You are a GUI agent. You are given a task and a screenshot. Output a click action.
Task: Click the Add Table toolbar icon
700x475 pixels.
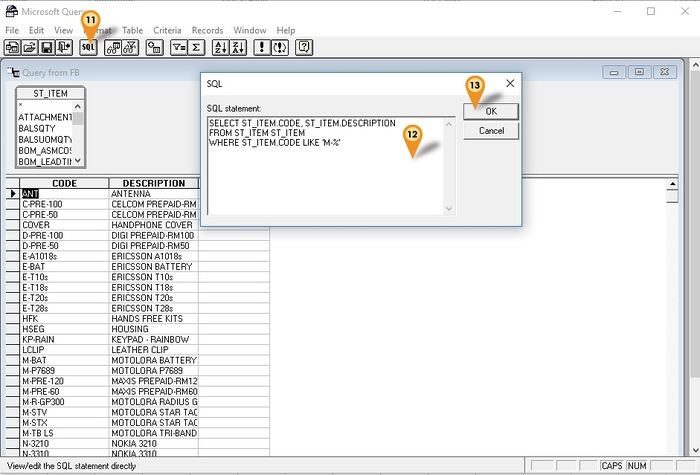pos(154,47)
